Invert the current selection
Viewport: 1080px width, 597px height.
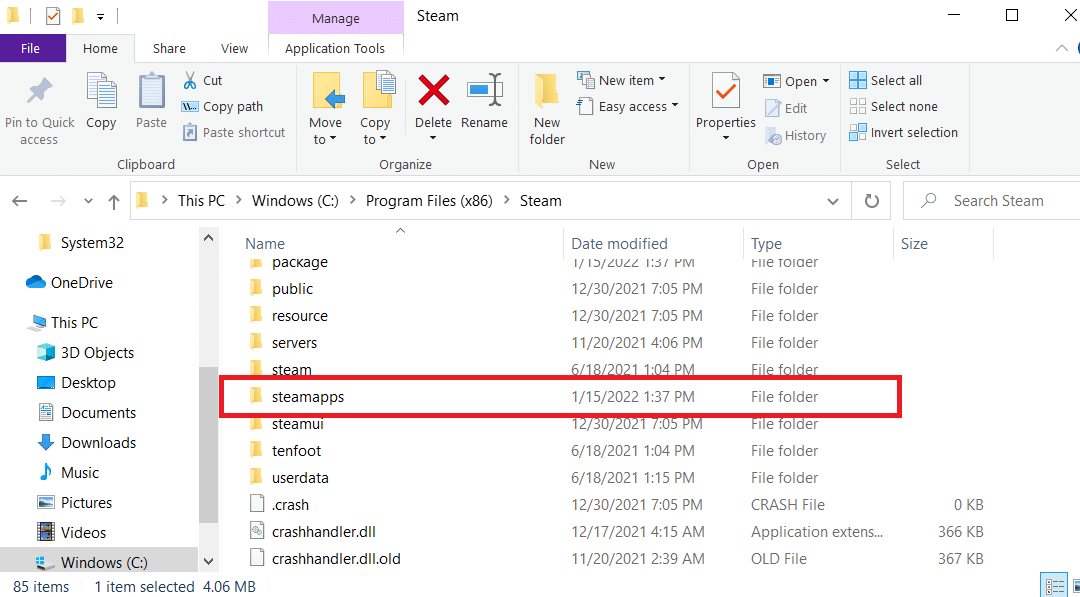pos(904,131)
